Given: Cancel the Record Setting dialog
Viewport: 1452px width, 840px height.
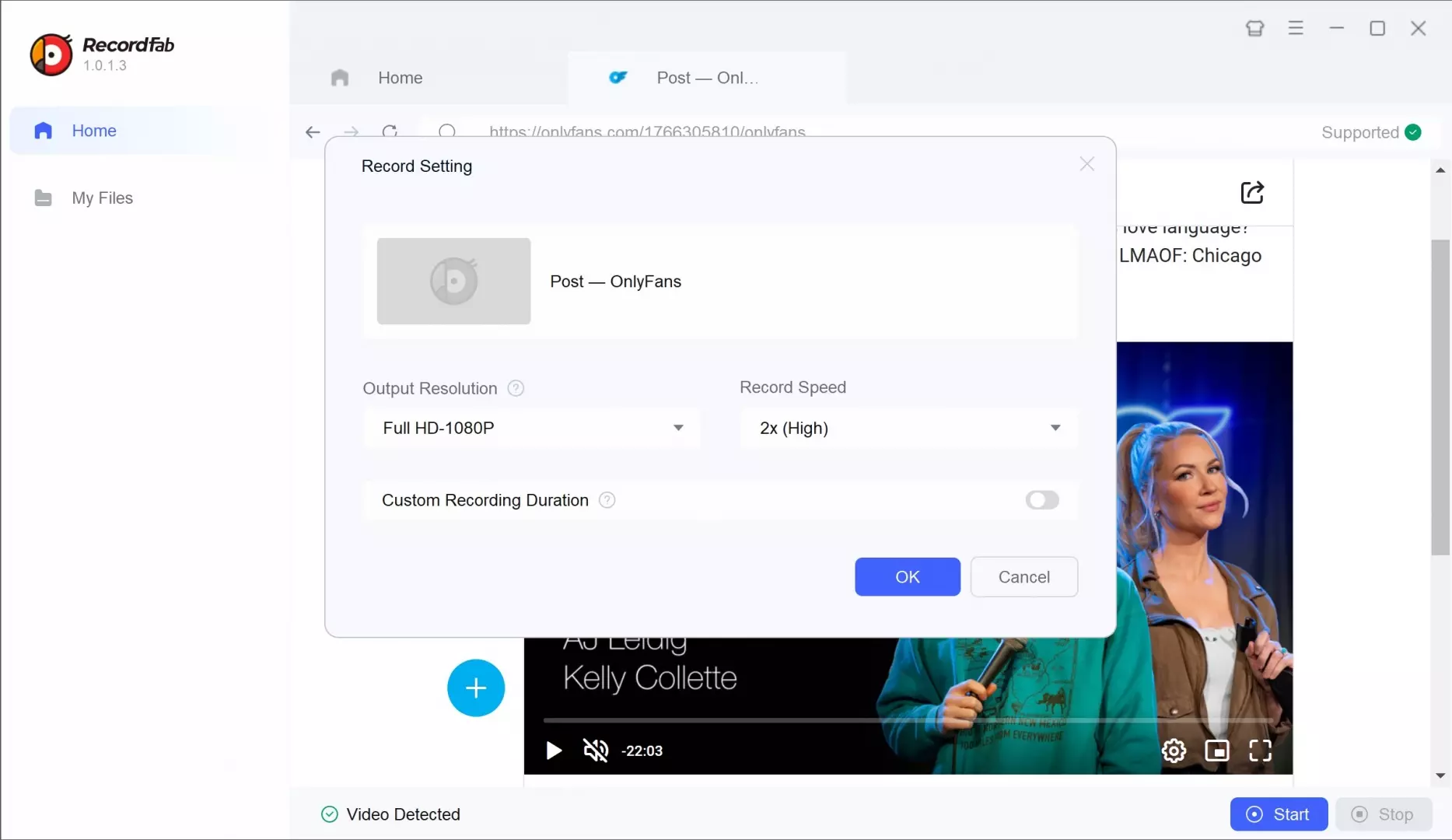Looking at the screenshot, I should point(1024,577).
